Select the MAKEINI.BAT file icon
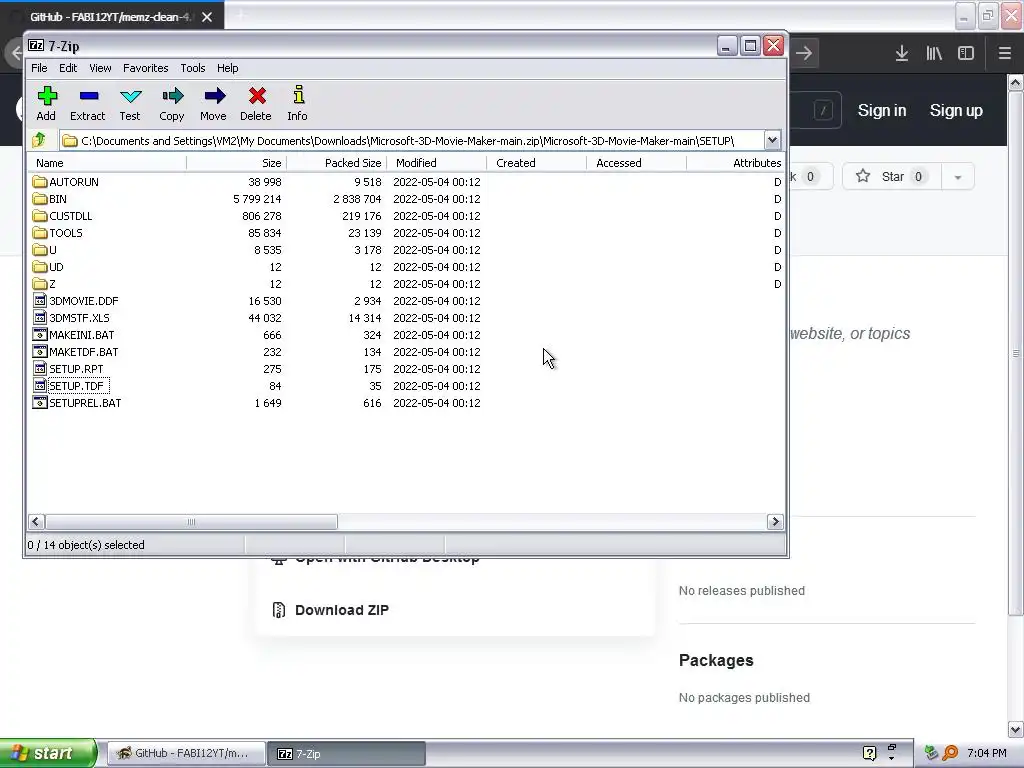 pos(40,334)
